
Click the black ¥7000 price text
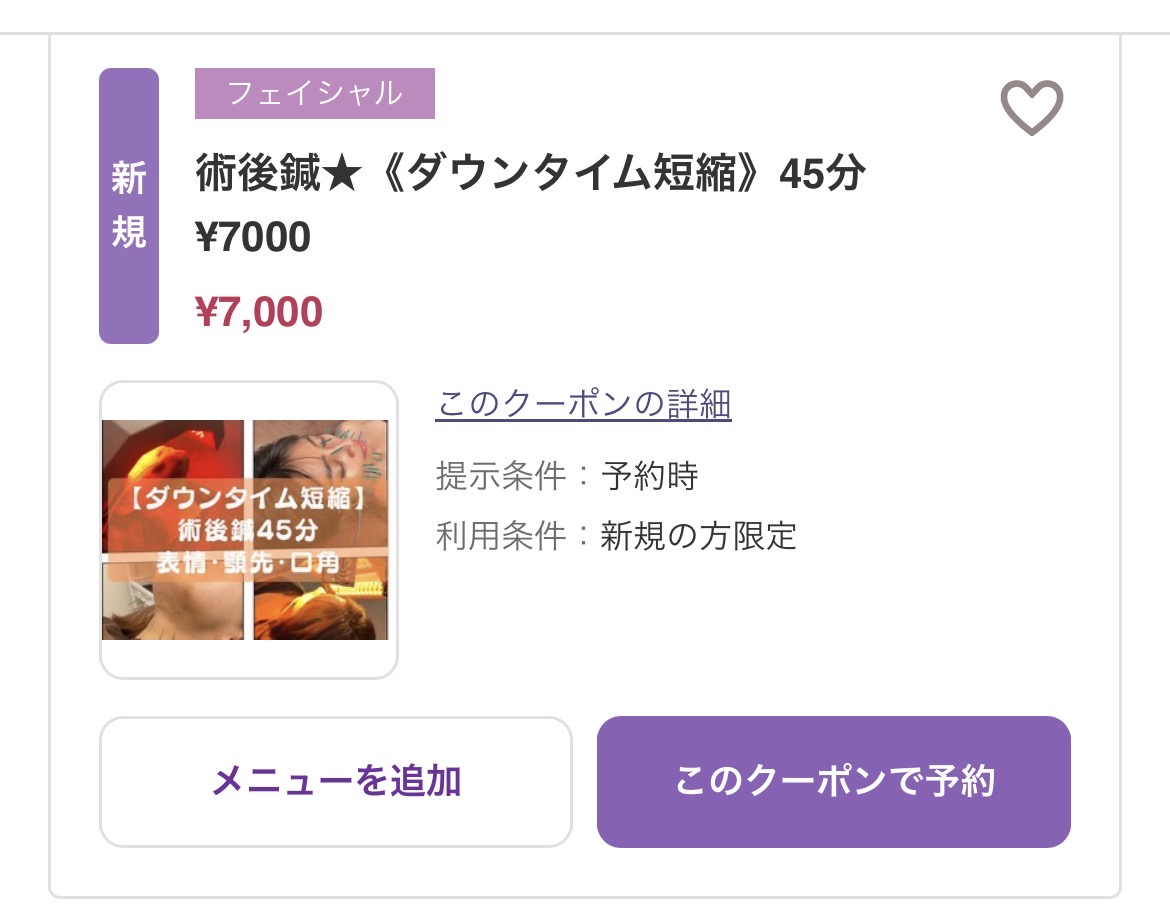[x=254, y=238]
